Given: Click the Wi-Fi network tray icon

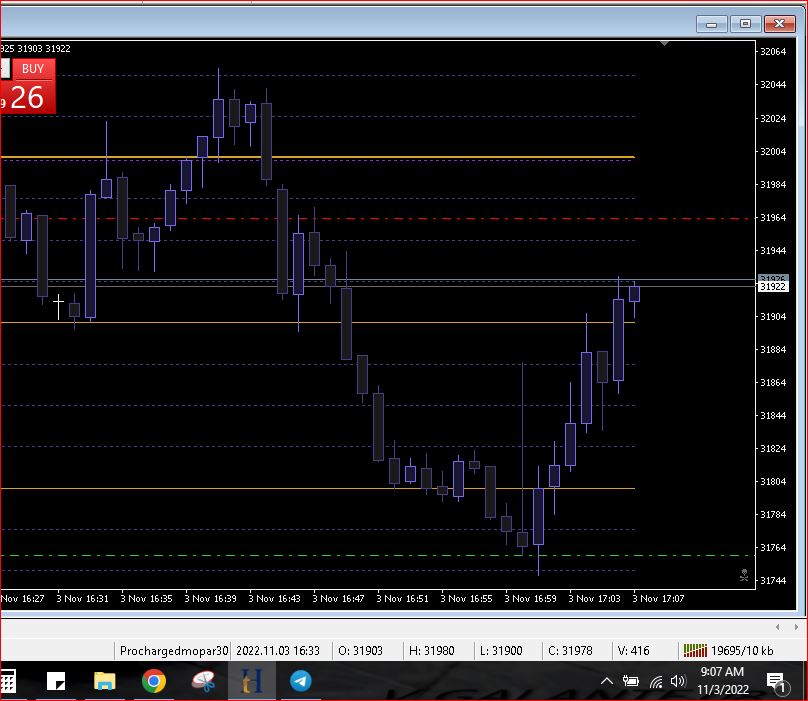Looking at the screenshot, I should coord(656,681).
